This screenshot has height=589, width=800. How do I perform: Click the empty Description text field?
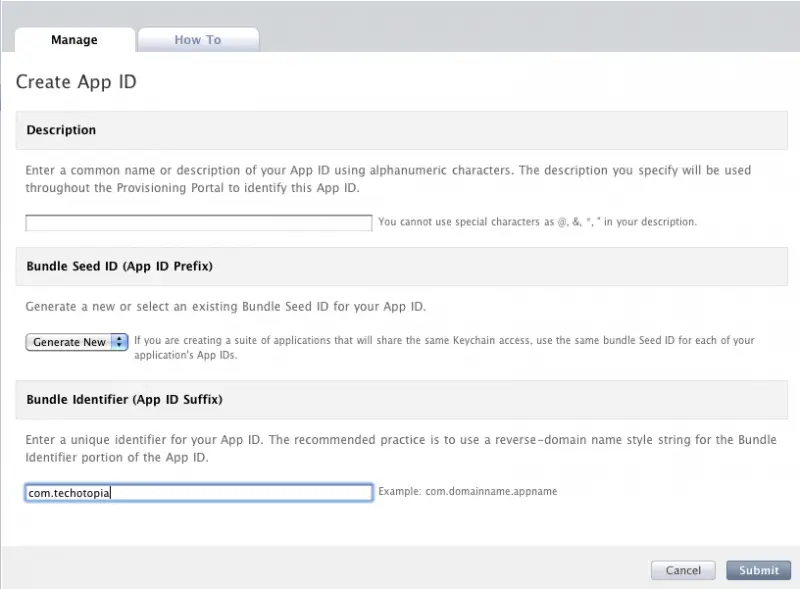[x=198, y=222]
